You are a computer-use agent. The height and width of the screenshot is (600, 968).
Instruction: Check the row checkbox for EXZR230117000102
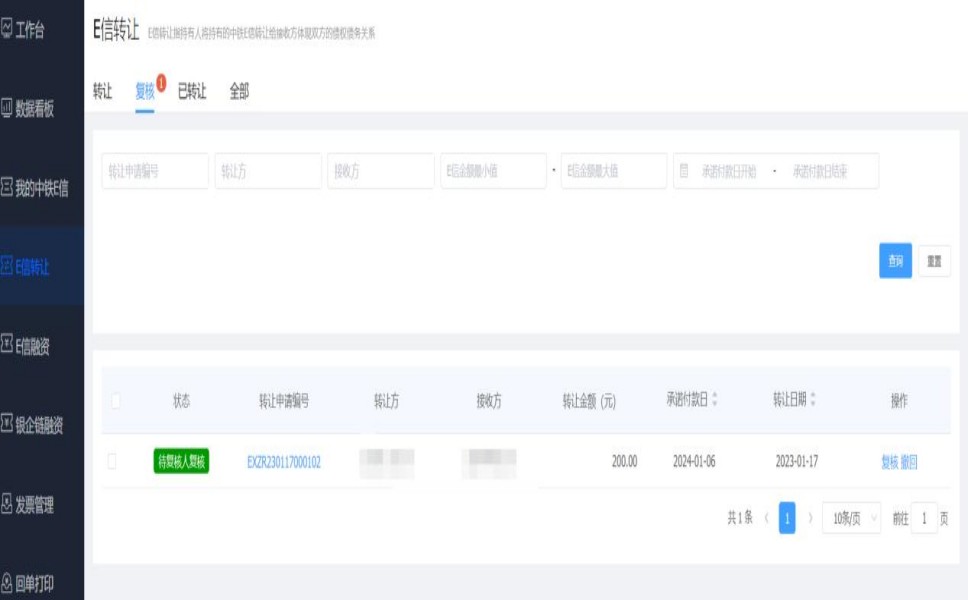tap(112, 461)
